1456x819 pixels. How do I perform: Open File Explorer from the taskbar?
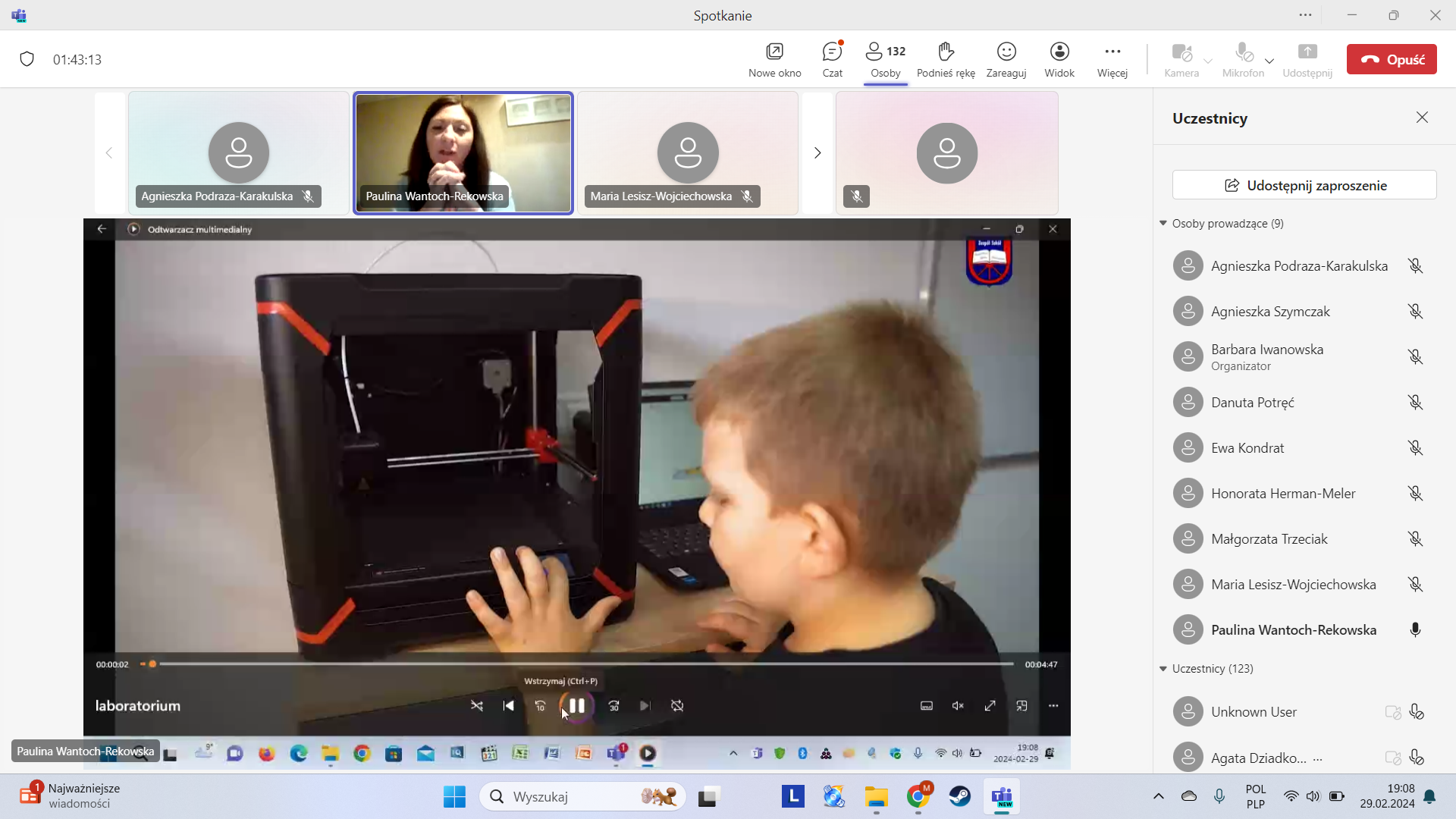tap(876, 796)
